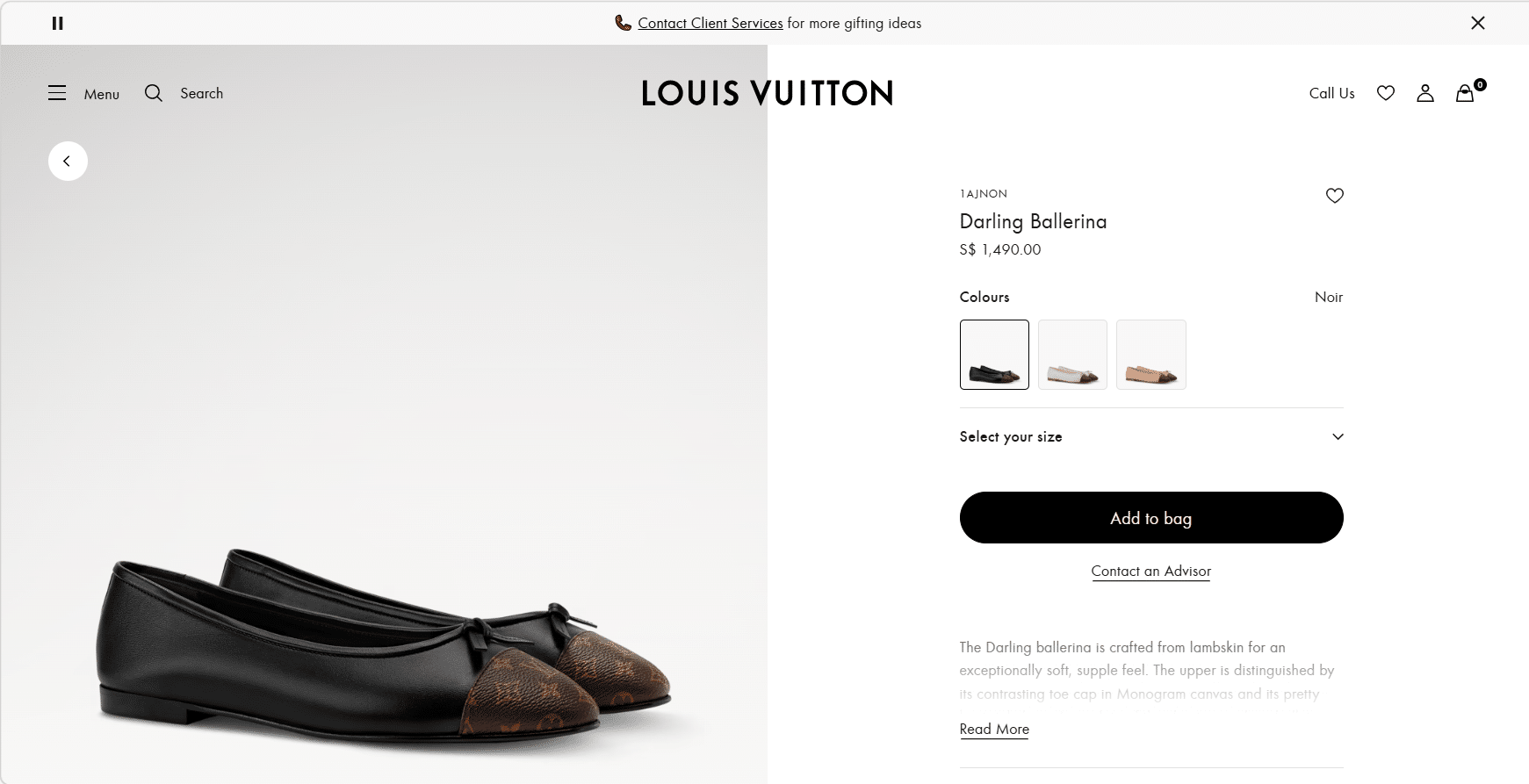1529x784 pixels.
Task: Add Darling Ballerina to wishlist
Action: click(x=1334, y=196)
